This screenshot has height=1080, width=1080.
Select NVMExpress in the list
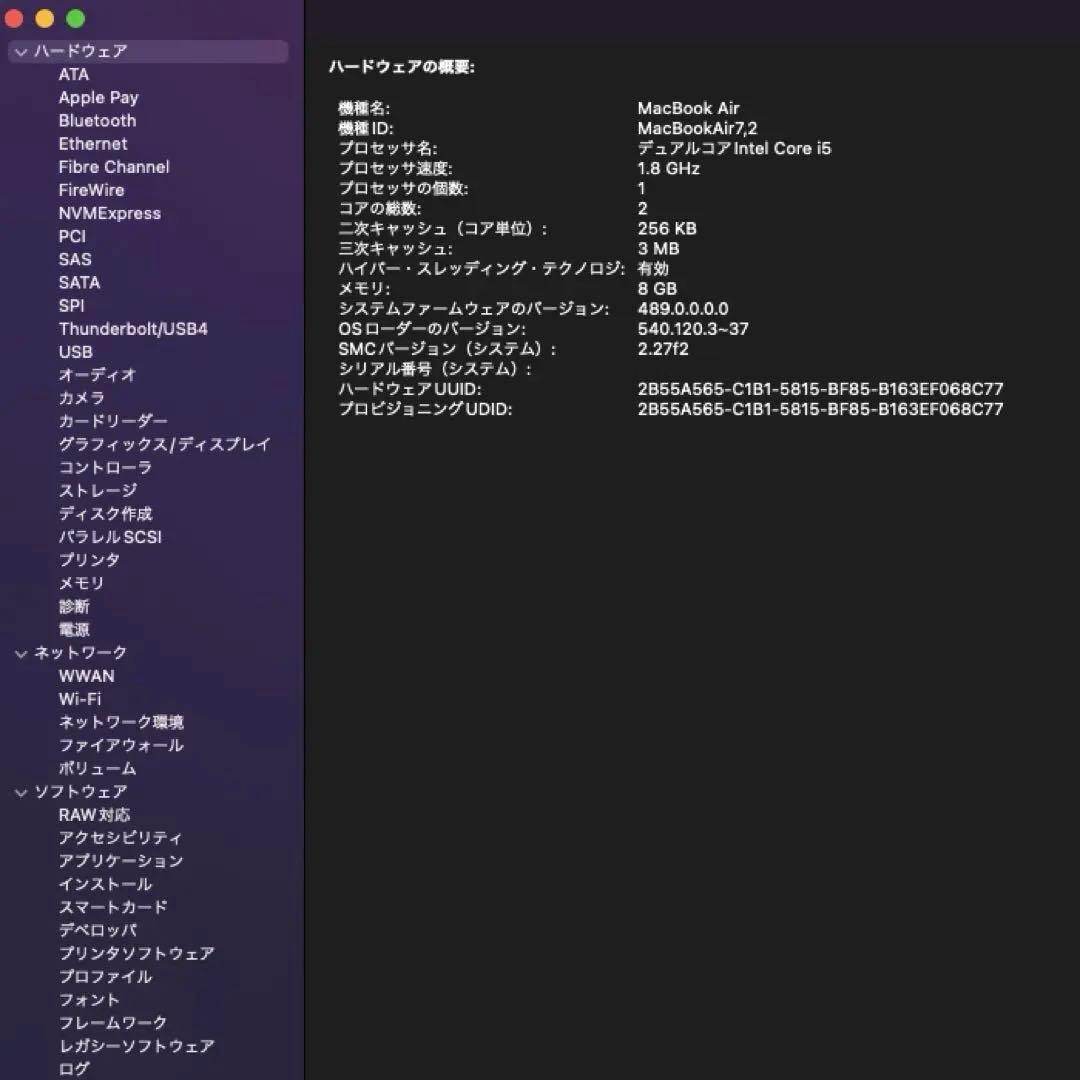[111, 213]
